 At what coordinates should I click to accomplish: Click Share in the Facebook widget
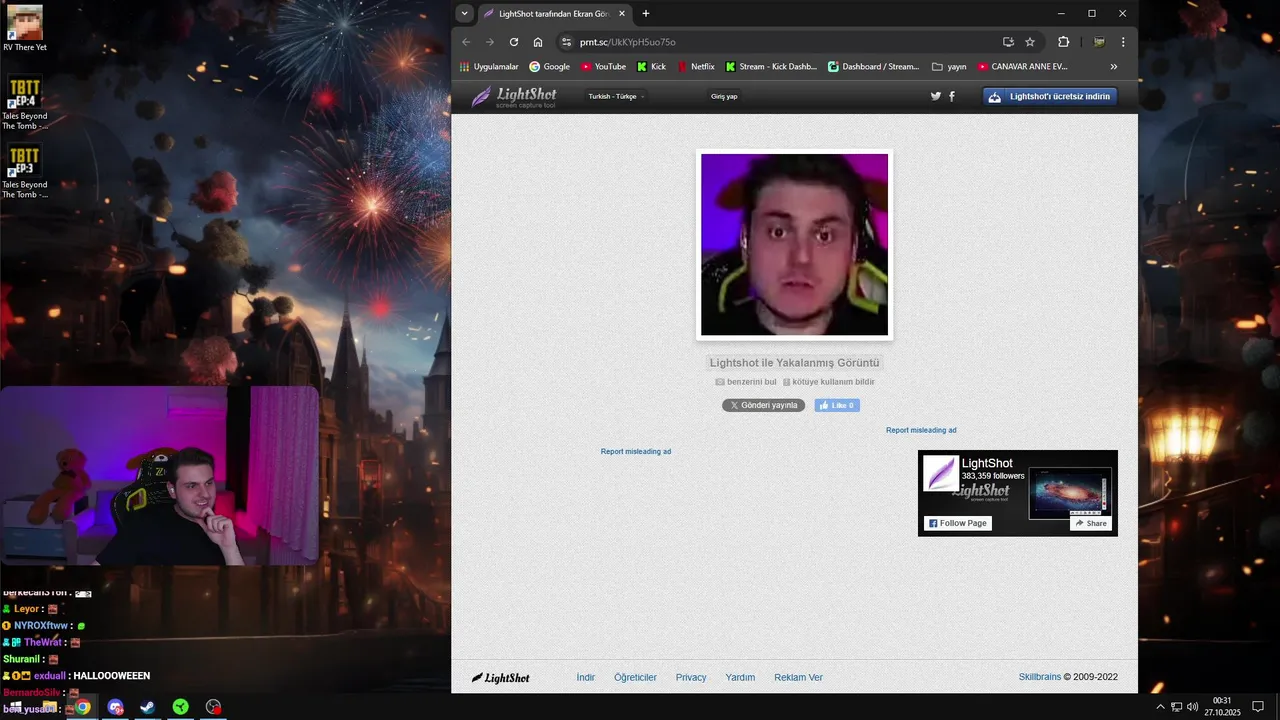point(1091,523)
